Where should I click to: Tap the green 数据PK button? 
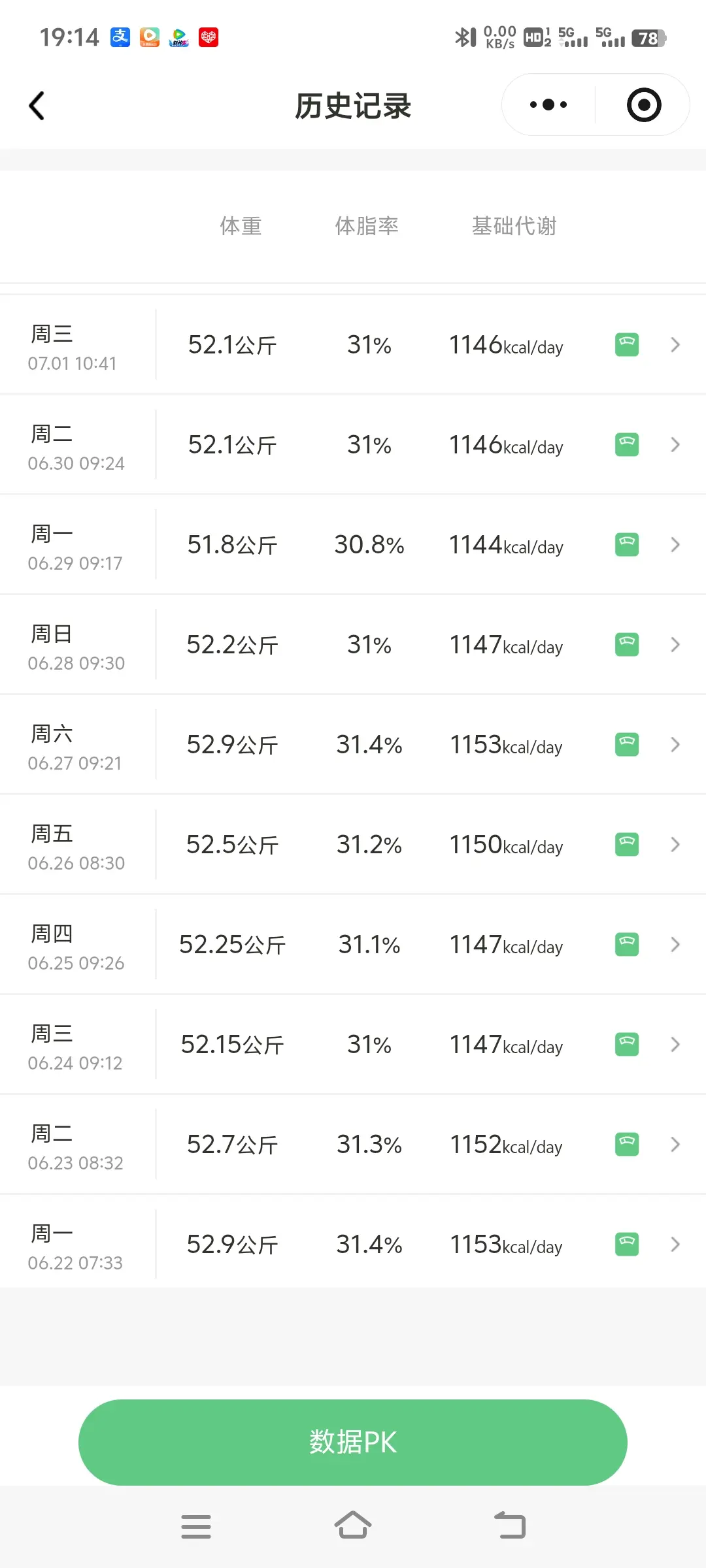tap(353, 1442)
